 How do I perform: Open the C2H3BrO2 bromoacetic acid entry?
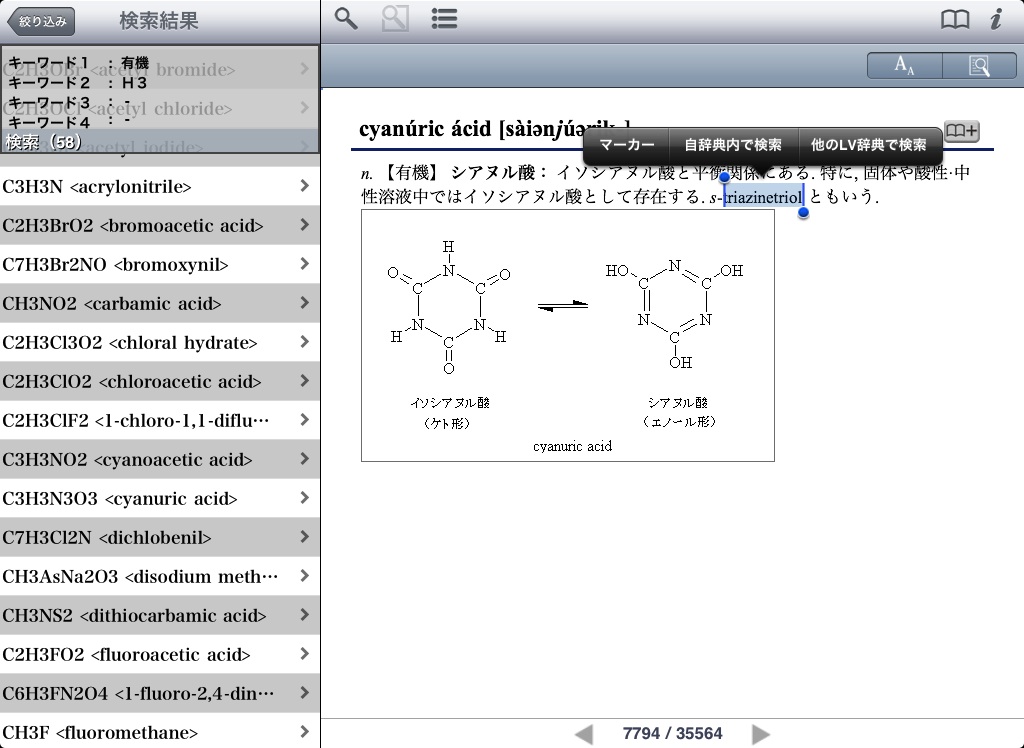159,225
